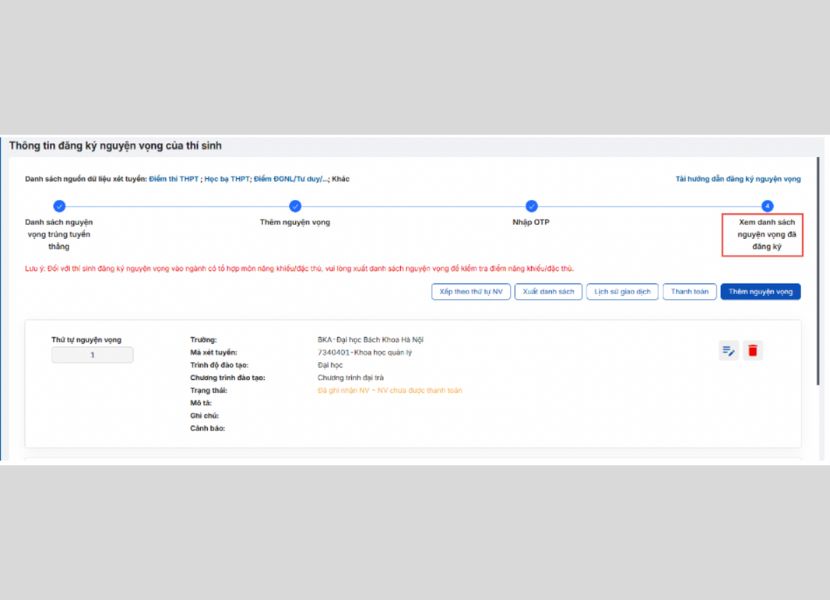Click the Thanh toán button
Viewport: 830px width, 600px height.
click(689, 292)
